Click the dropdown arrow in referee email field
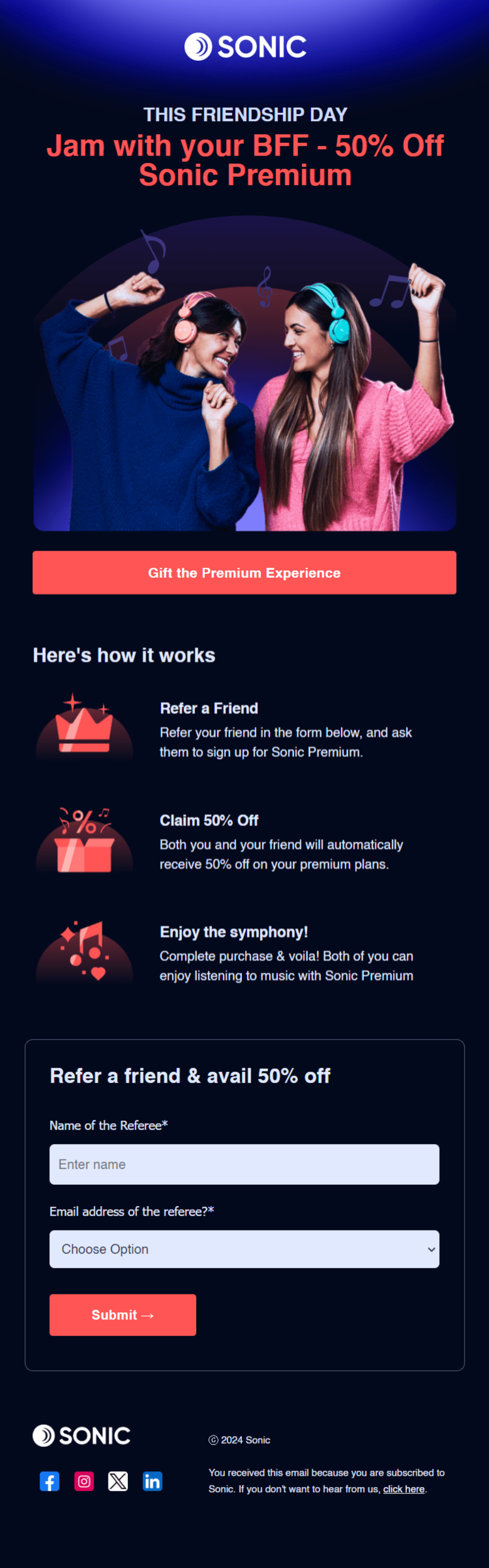The image size is (489, 1568). [431, 1249]
